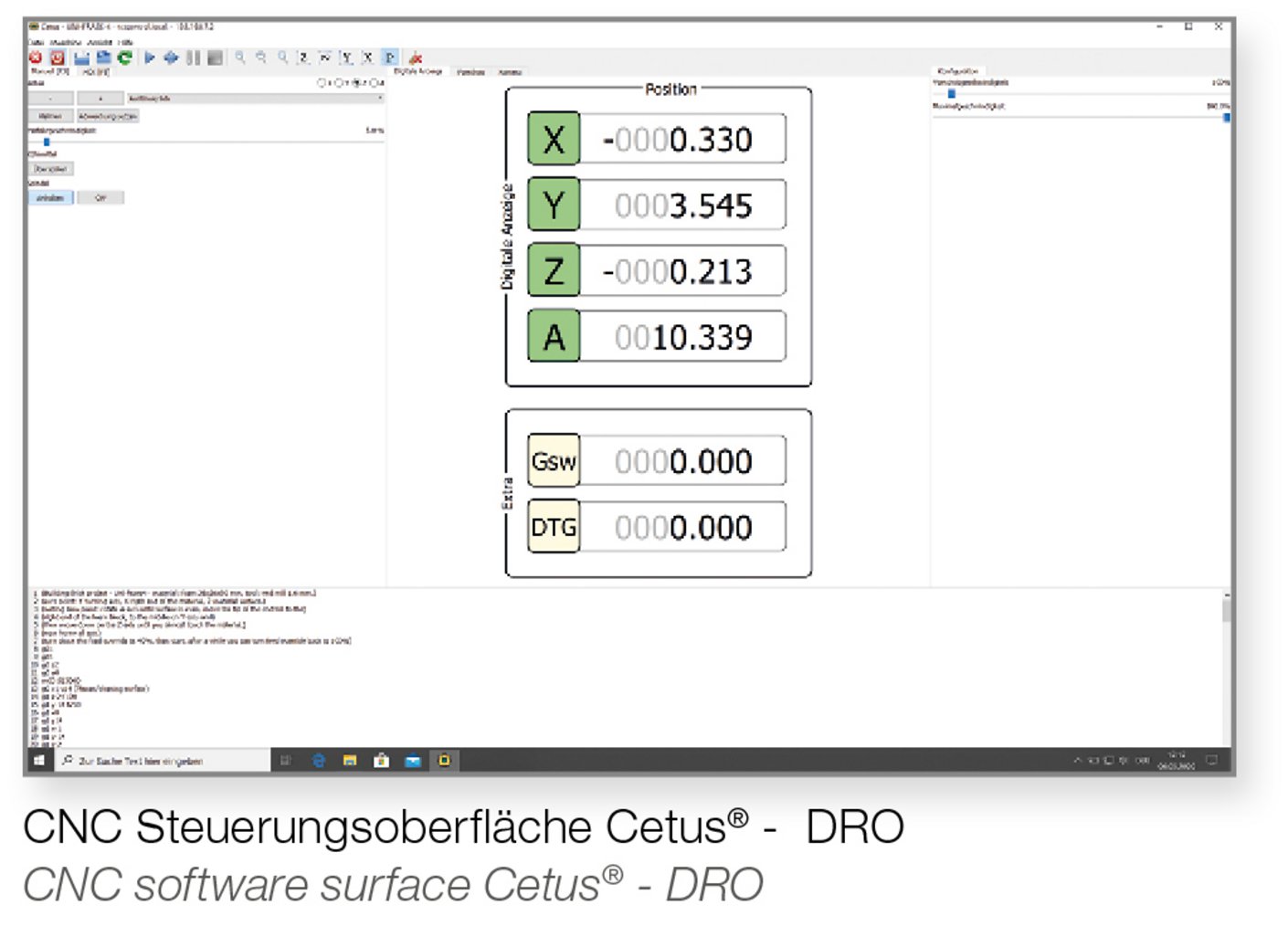
Task: Click the first magnifier zoom icon
Action: coord(240,58)
